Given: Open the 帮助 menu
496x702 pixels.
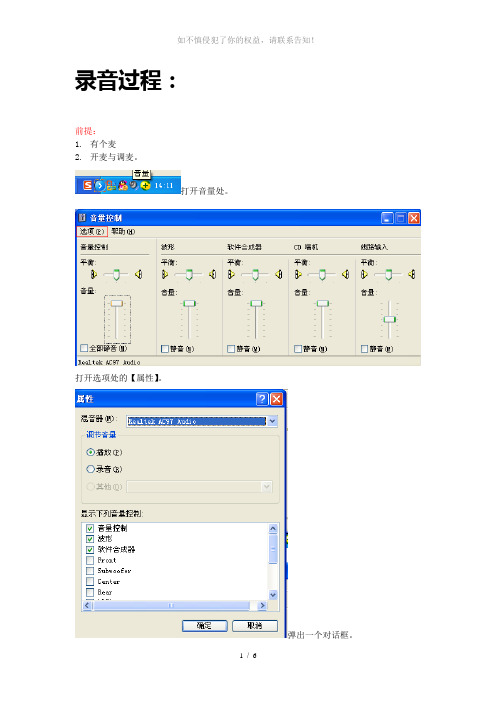Looking at the screenshot, I should pos(123,231).
